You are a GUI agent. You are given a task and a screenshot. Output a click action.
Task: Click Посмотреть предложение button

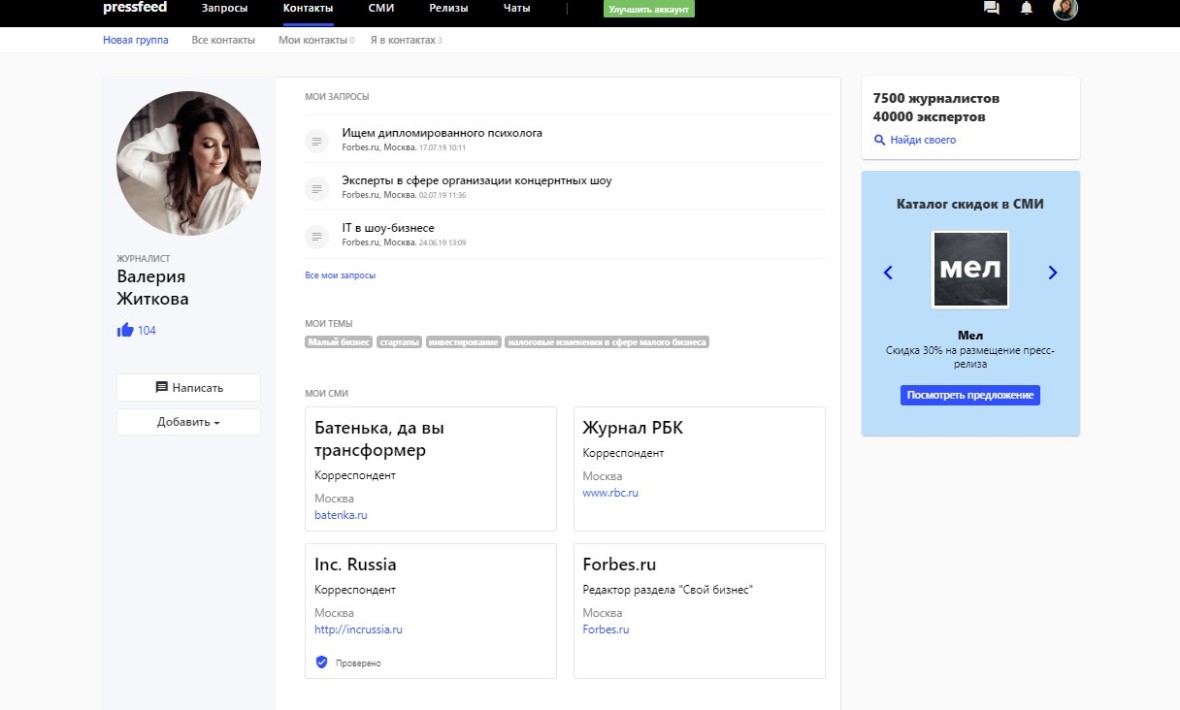click(x=969, y=395)
